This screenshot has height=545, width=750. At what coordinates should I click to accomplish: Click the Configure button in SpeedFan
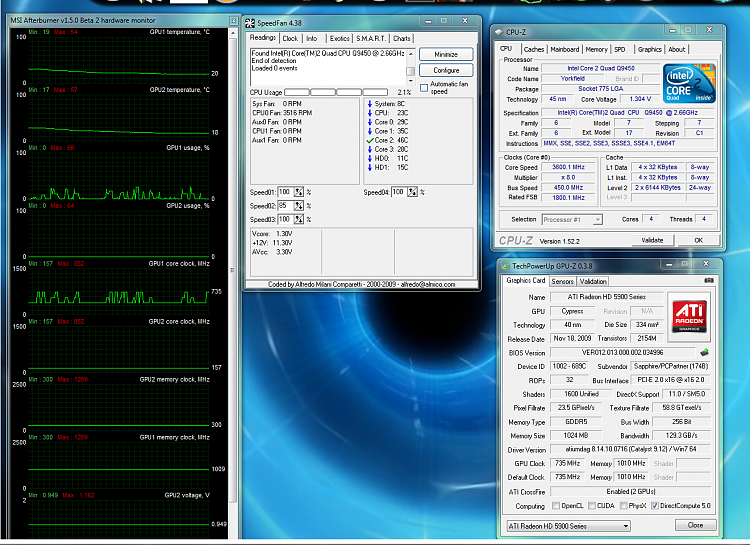[446, 70]
